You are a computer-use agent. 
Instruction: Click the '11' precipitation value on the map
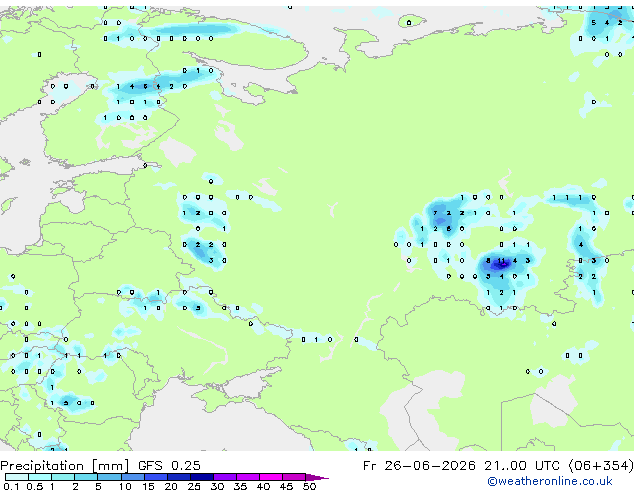pos(501,261)
